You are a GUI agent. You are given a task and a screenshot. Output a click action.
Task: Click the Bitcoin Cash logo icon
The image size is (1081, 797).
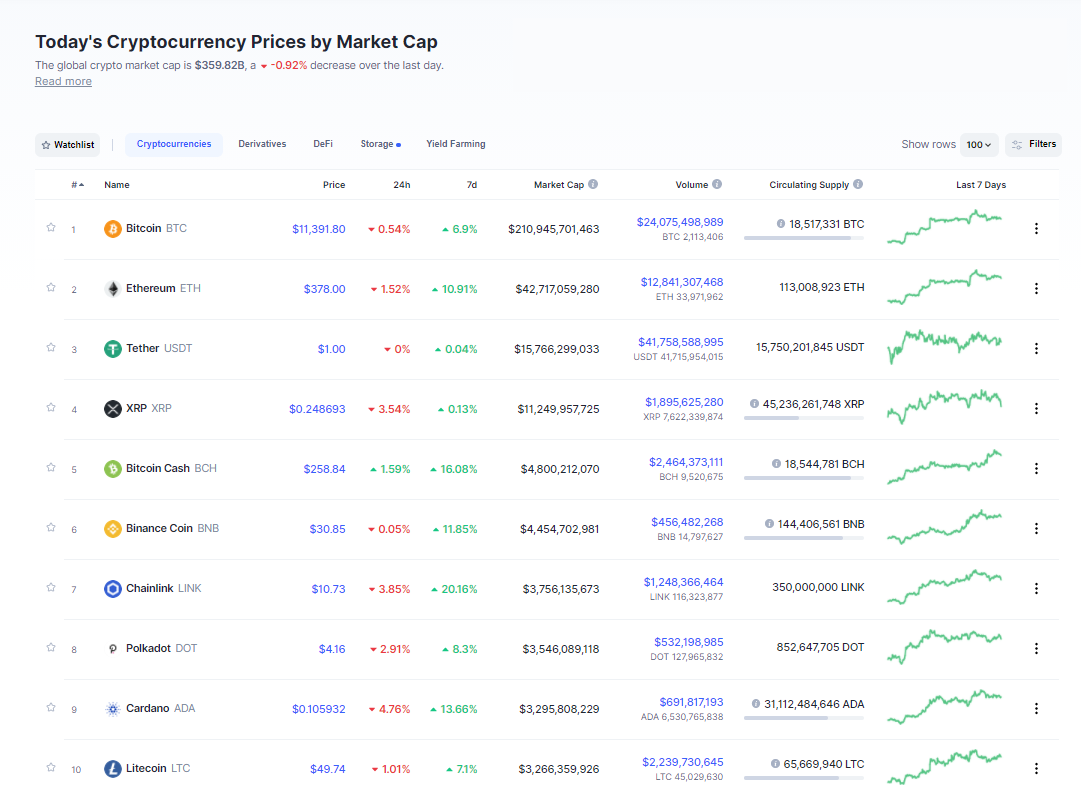[112, 469]
